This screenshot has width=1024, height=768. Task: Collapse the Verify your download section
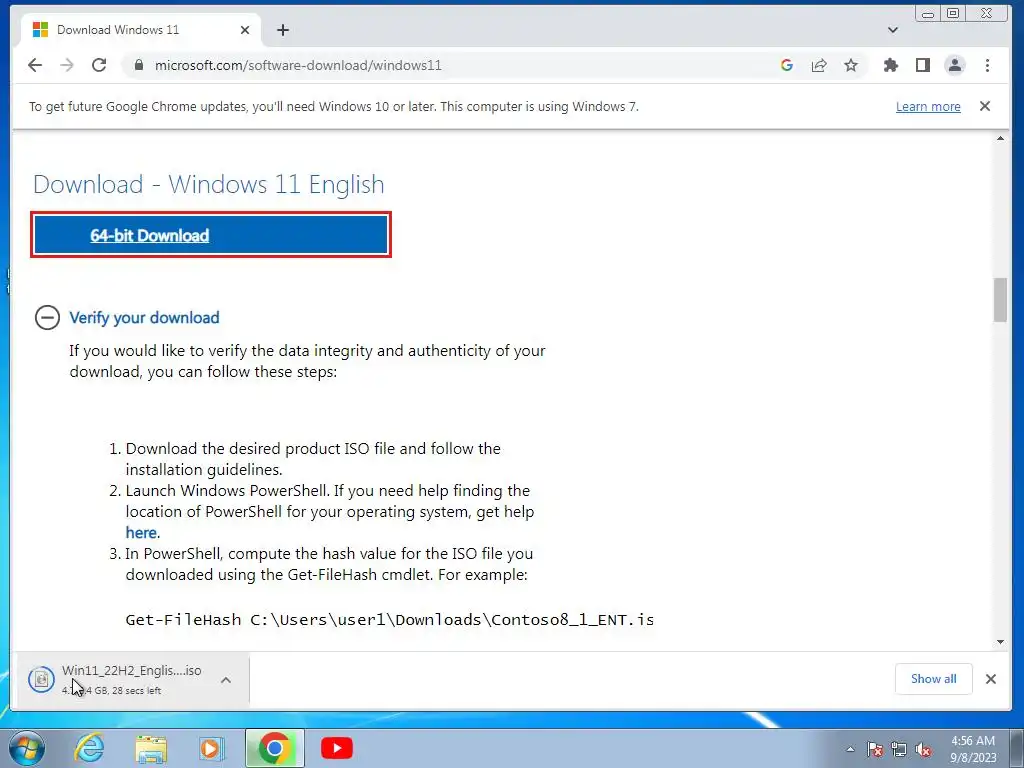coord(47,318)
